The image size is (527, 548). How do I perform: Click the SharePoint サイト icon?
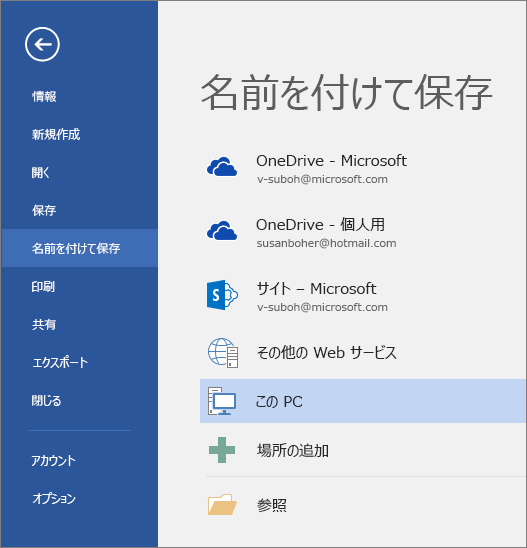222,295
